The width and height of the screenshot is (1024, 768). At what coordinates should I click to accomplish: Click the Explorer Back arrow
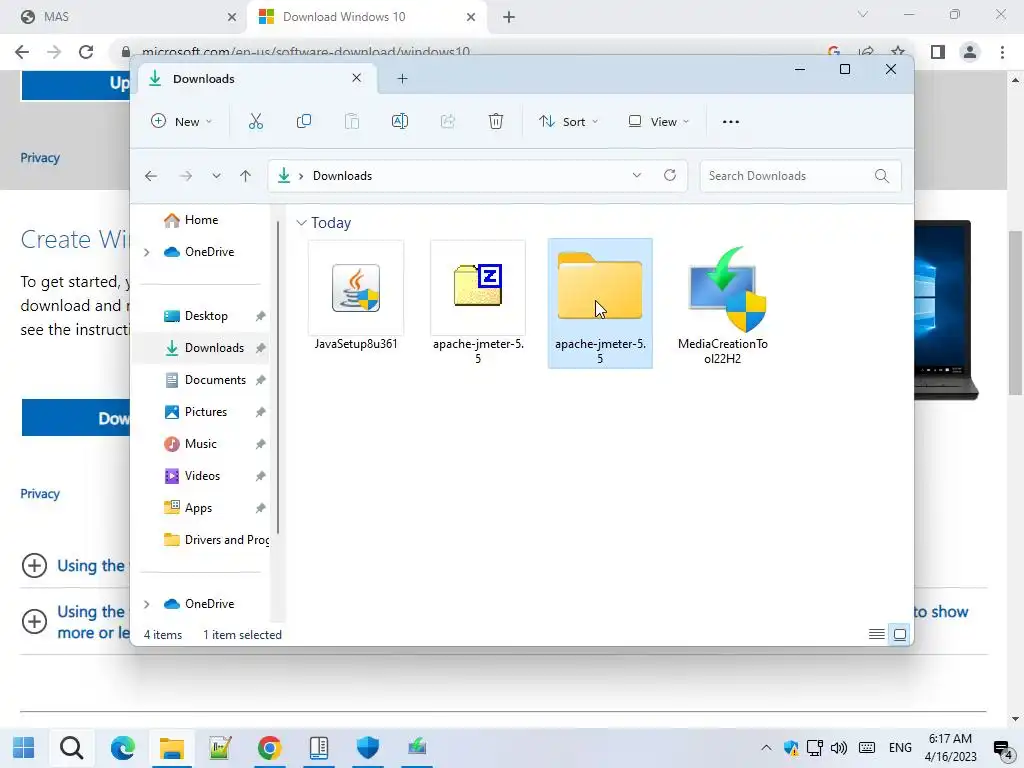[x=151, y=176]
